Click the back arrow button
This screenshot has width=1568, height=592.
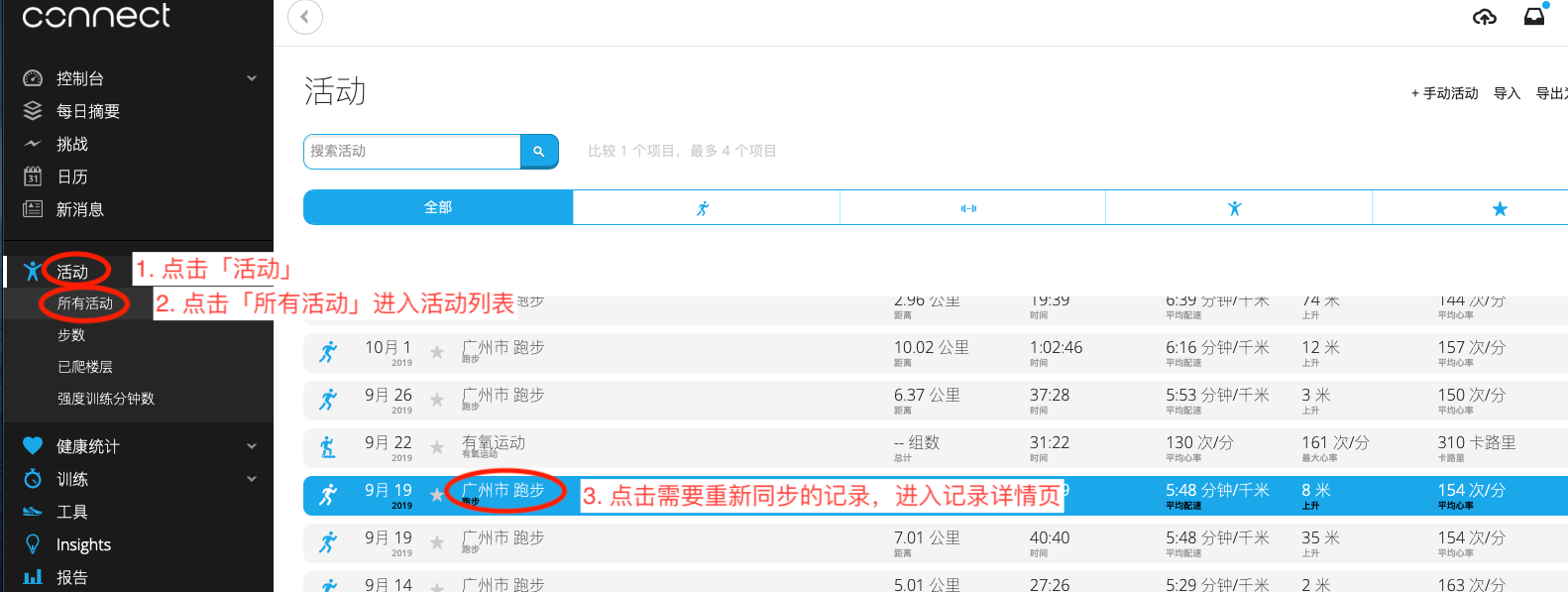click(x=305, y=16)
